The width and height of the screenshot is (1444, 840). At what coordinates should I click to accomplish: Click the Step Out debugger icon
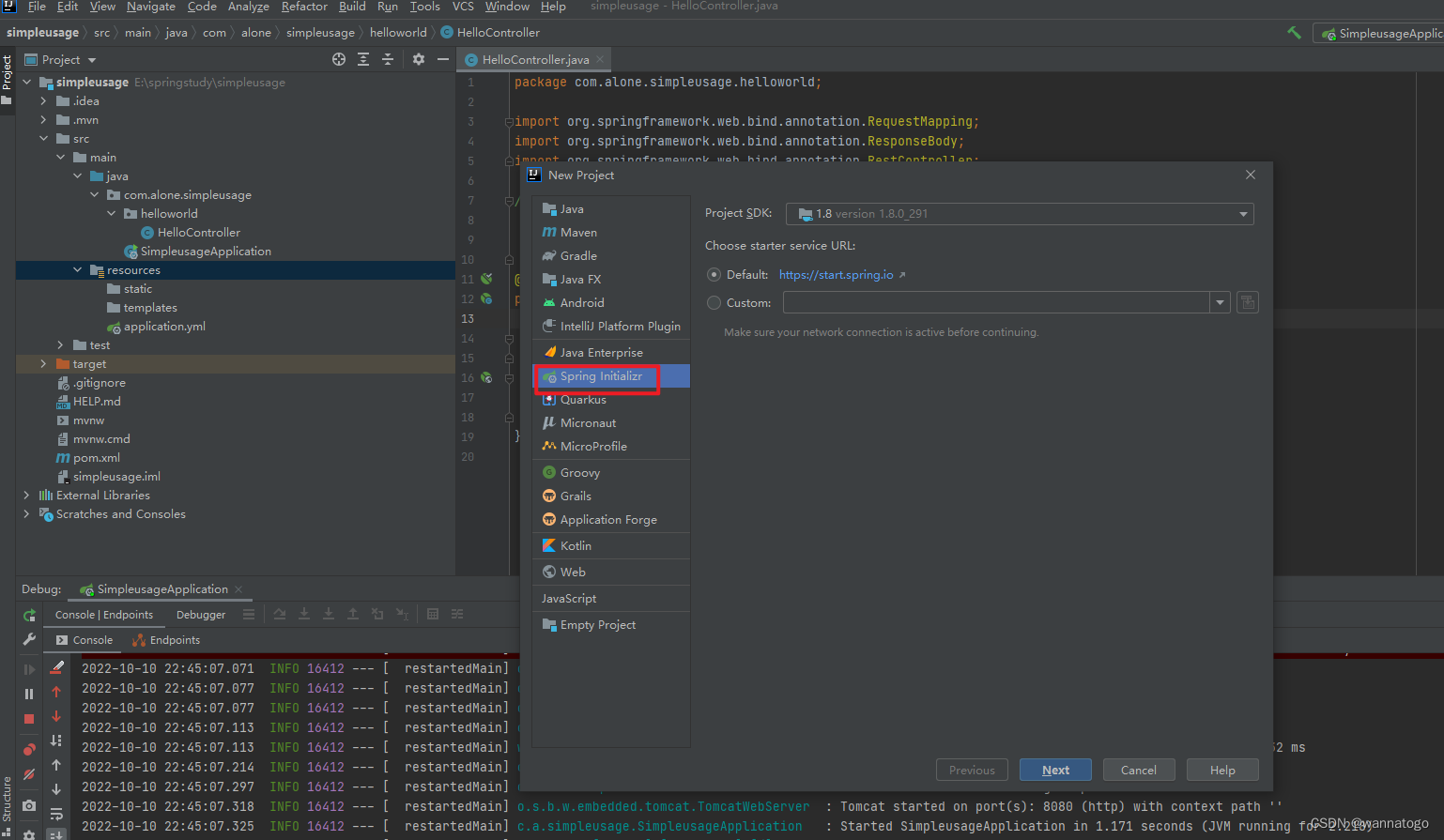tap(353, 614)
